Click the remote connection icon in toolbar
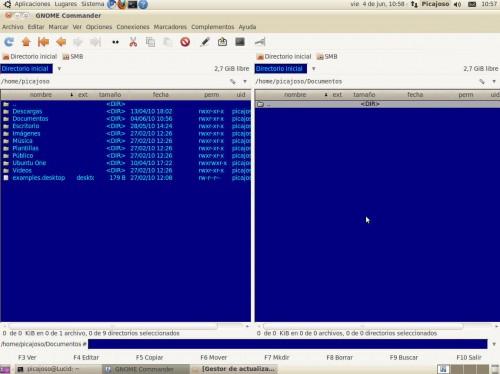Viewport: 500px width, 374px height. (x=260, y=42)
